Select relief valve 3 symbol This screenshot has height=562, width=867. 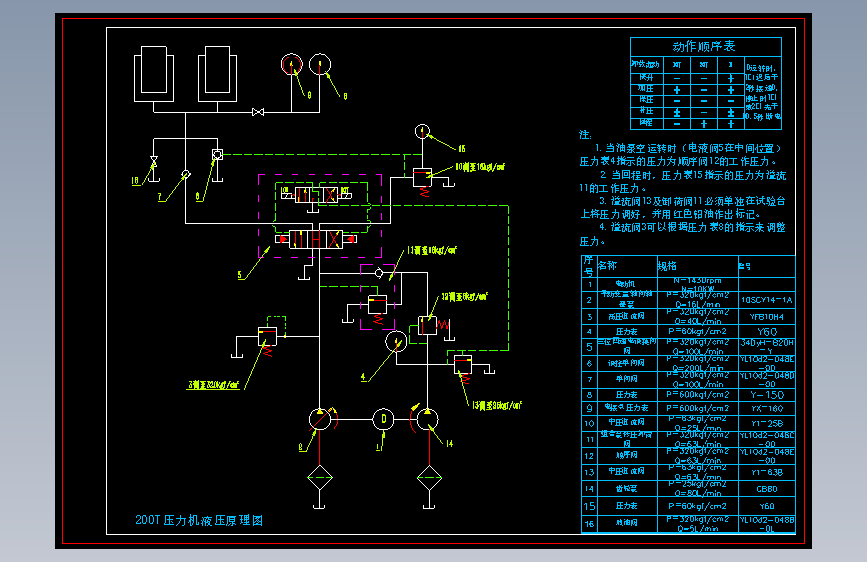click(268, 336)
